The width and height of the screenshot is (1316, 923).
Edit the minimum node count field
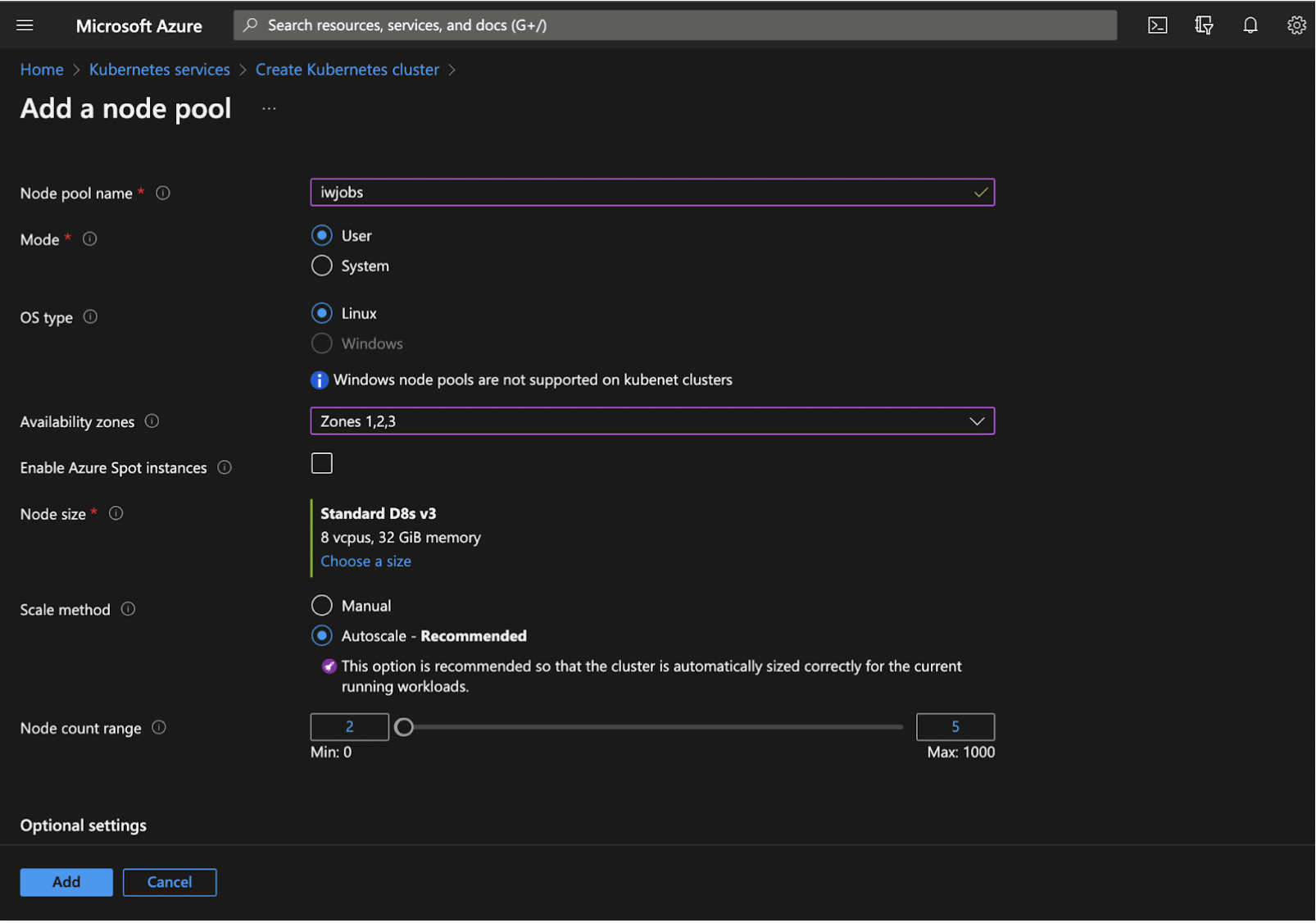pyautogui.click(x=349, y=727)
